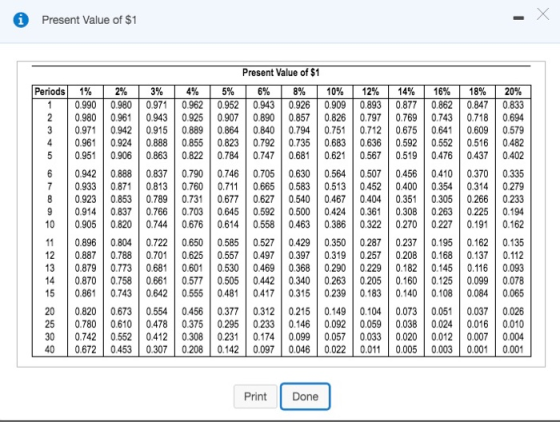Image resolution: width=560 pixels, height=422 pixels.
Task: Click the Done button
Action: (x=305, y=396)
